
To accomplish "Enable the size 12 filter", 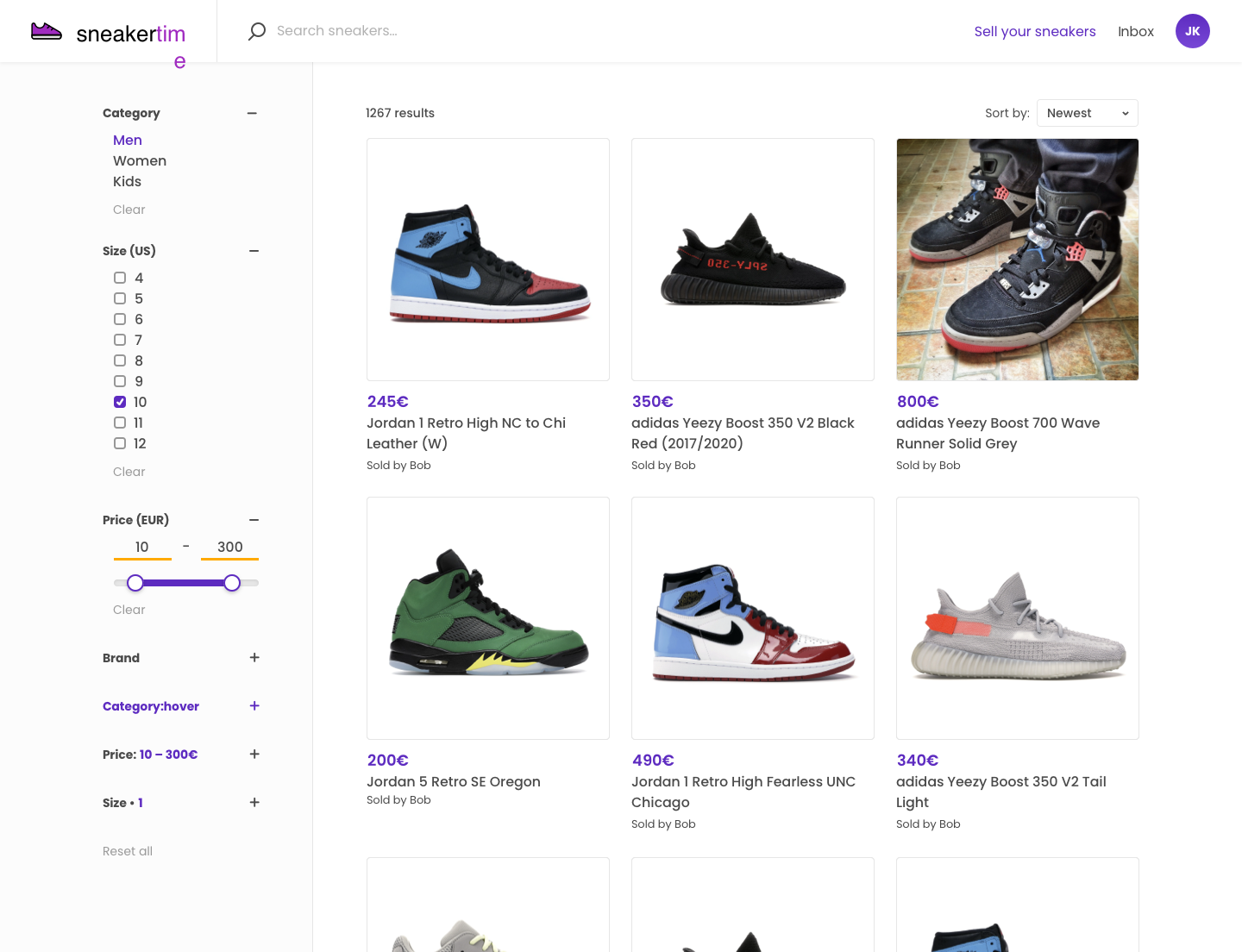I will [x=120, y=443].
